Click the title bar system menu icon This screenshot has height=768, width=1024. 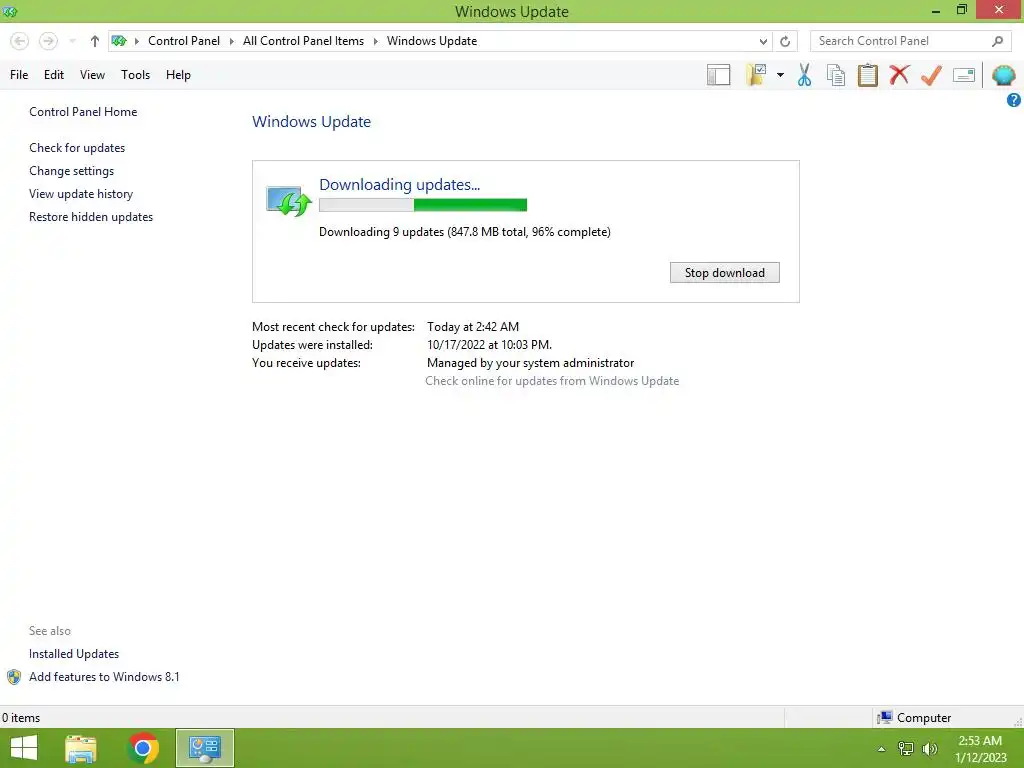(10, 11)
